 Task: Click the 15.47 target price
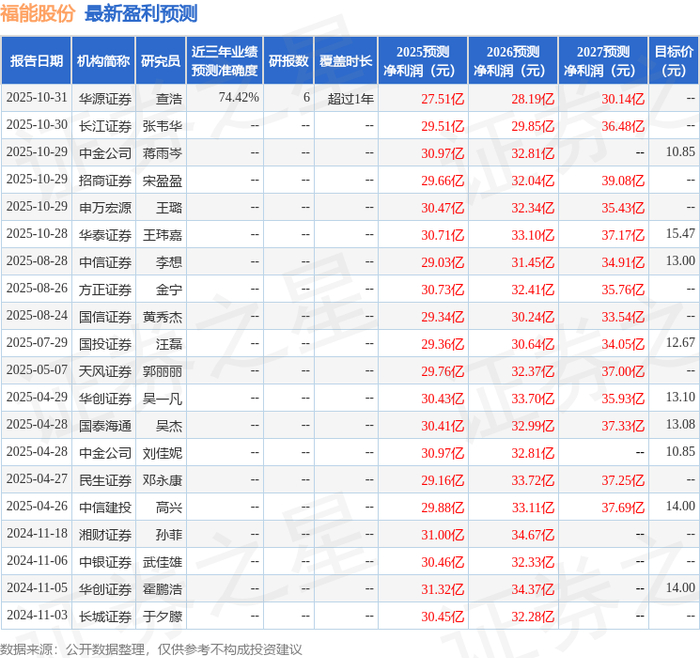pyautogui.click(x=680, y=233)
